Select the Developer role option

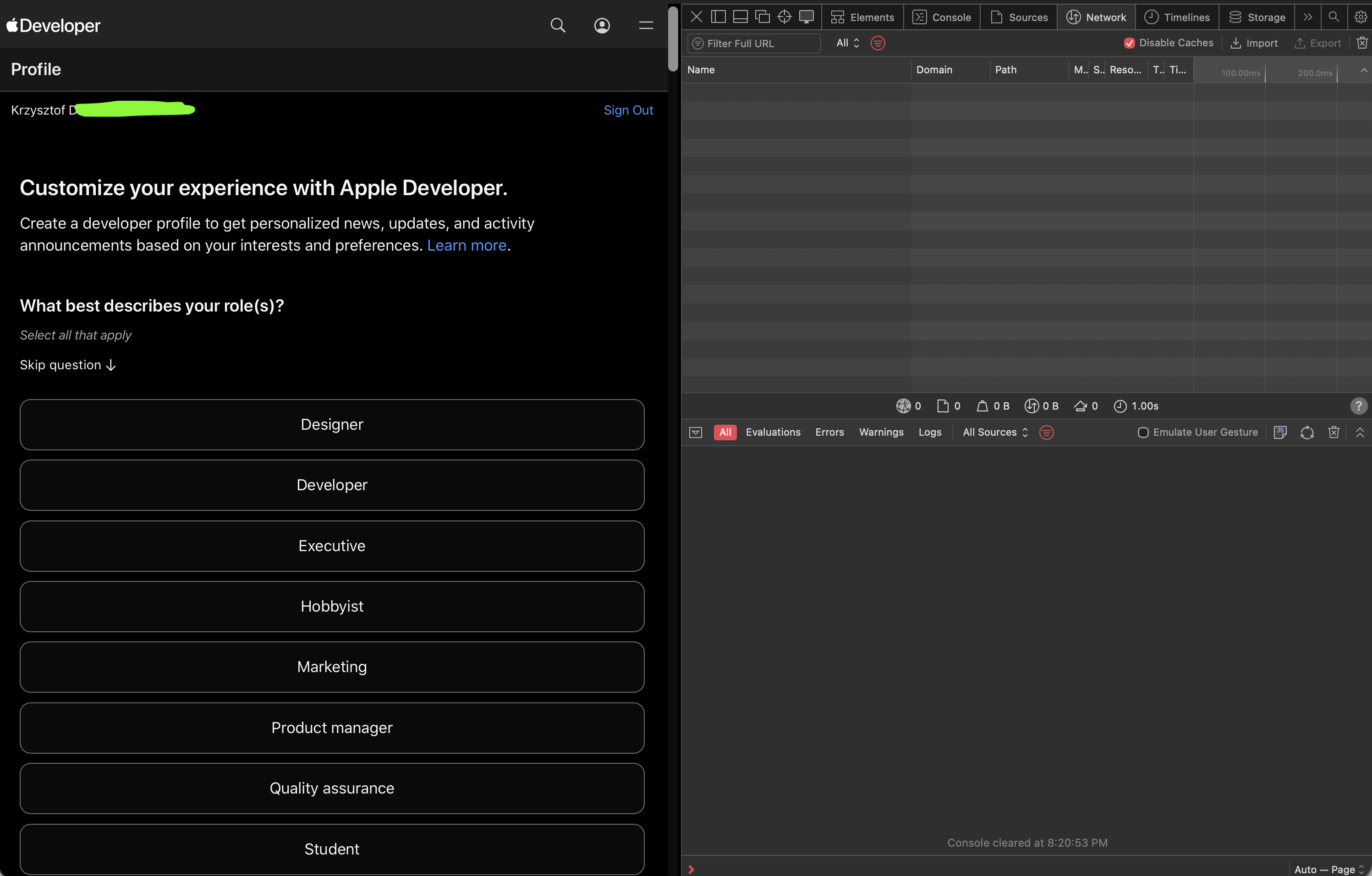332,485
